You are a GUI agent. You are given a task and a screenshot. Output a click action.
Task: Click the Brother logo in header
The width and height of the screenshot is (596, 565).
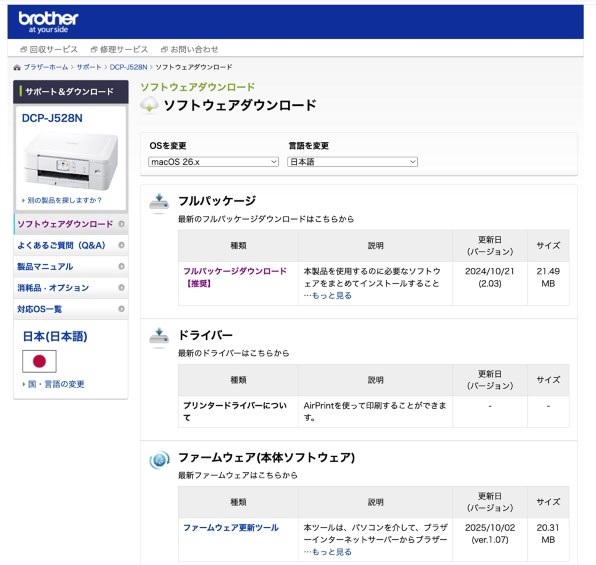coord(48,22)
